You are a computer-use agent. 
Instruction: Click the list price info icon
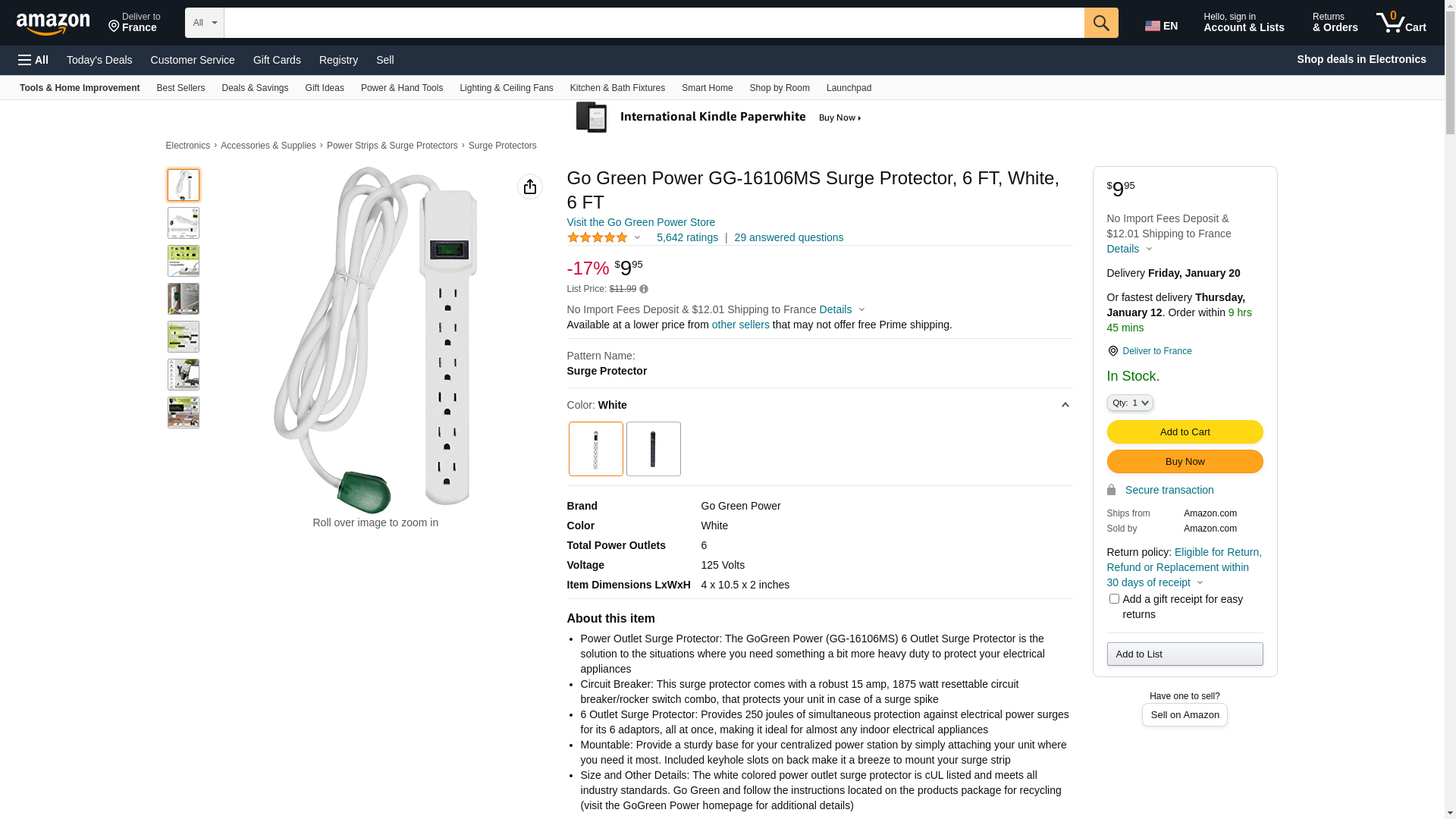click(644, 289)
